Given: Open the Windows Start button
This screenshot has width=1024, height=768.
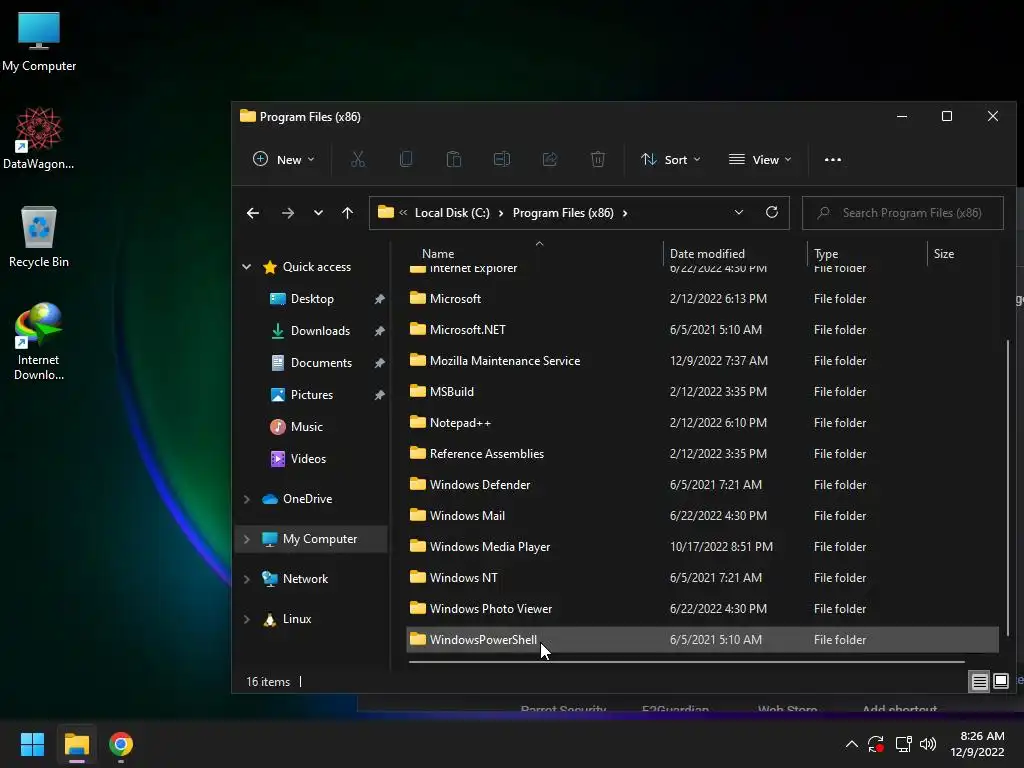Looking at the screenshot, I should 32,744.
